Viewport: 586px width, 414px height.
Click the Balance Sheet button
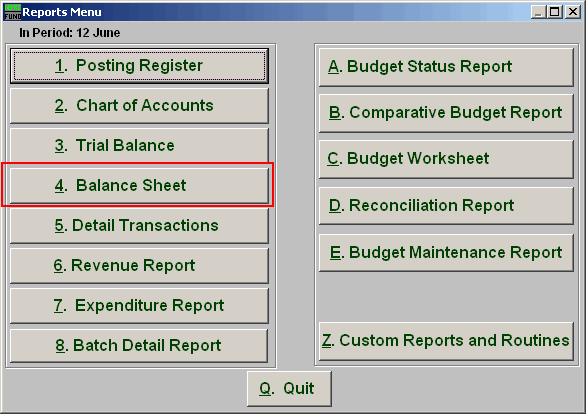point(139,186)
